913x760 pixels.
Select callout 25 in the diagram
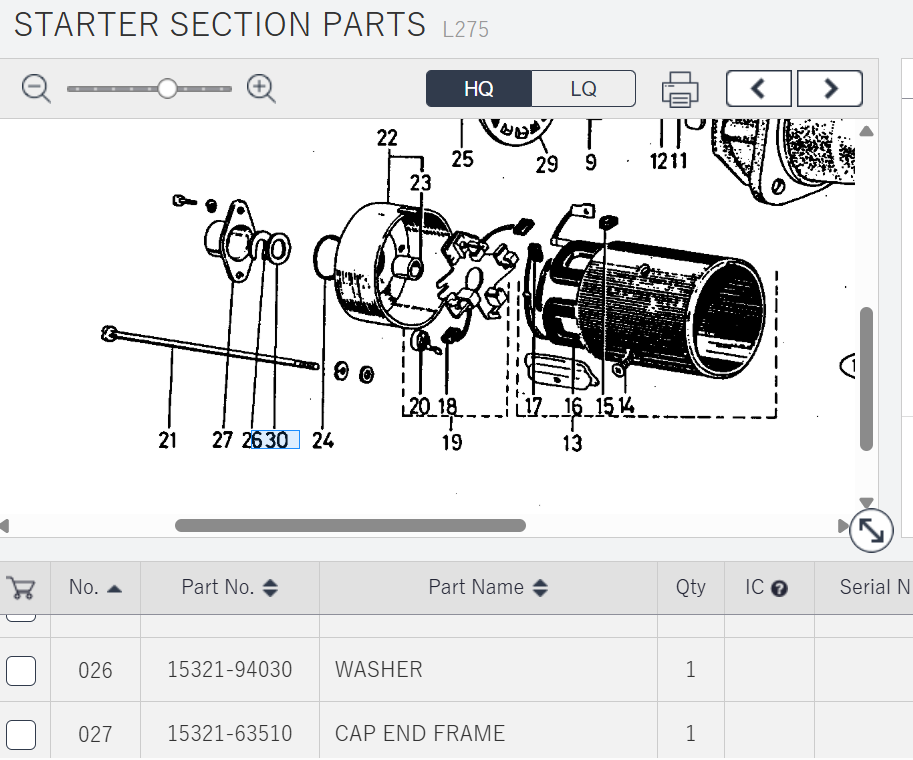(x=462, y=158)
